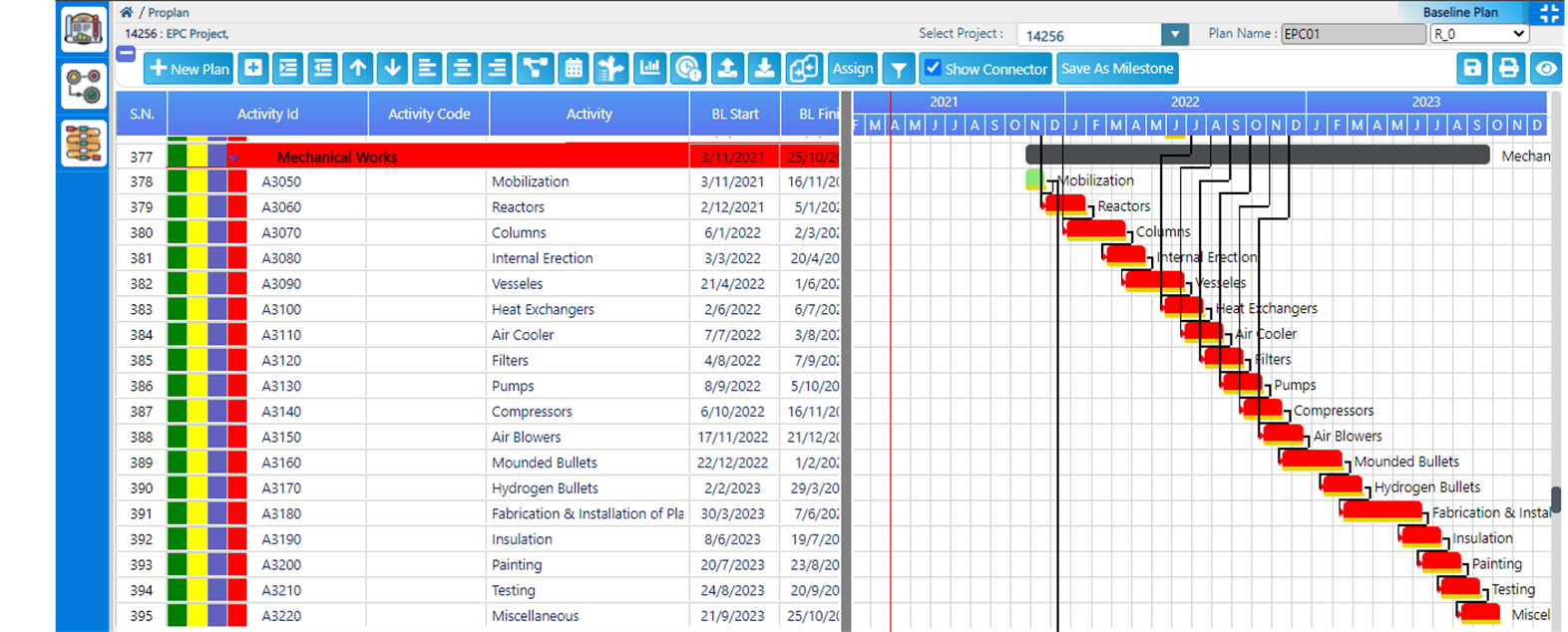The image size is (1568, 632).
Task: Click the indent activity icon
Action: click(x=288, y=68)
